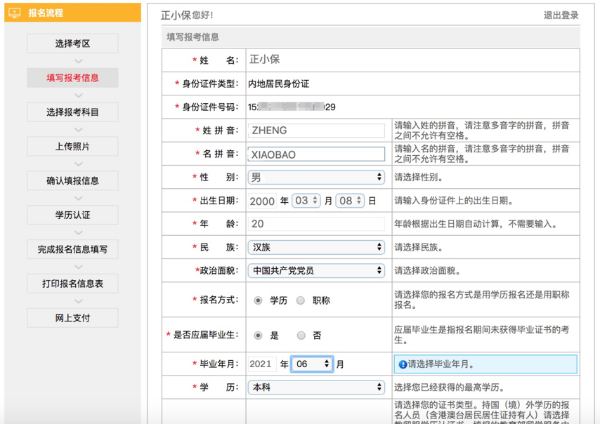Open the 上传照片 step in sidebar
Viewport: 600px width, 424px height.
click(x=72, y=146)
